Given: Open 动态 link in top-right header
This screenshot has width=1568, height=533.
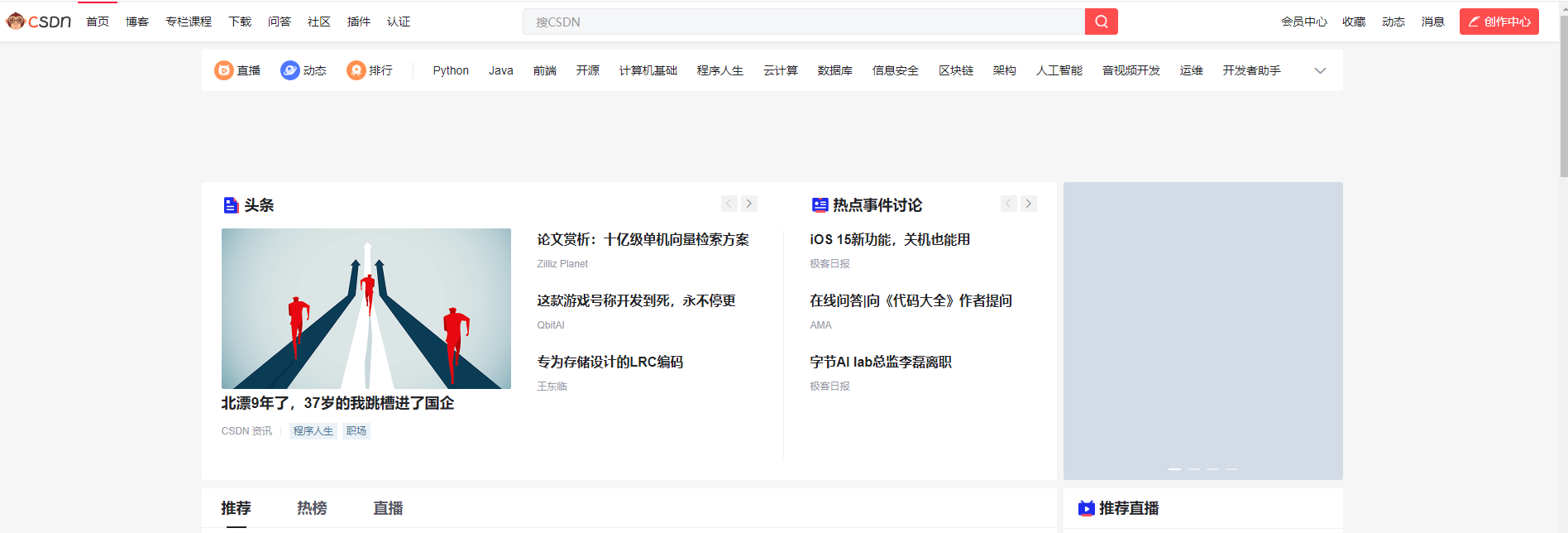Looking at the screenshot, I should (1394, 22).
